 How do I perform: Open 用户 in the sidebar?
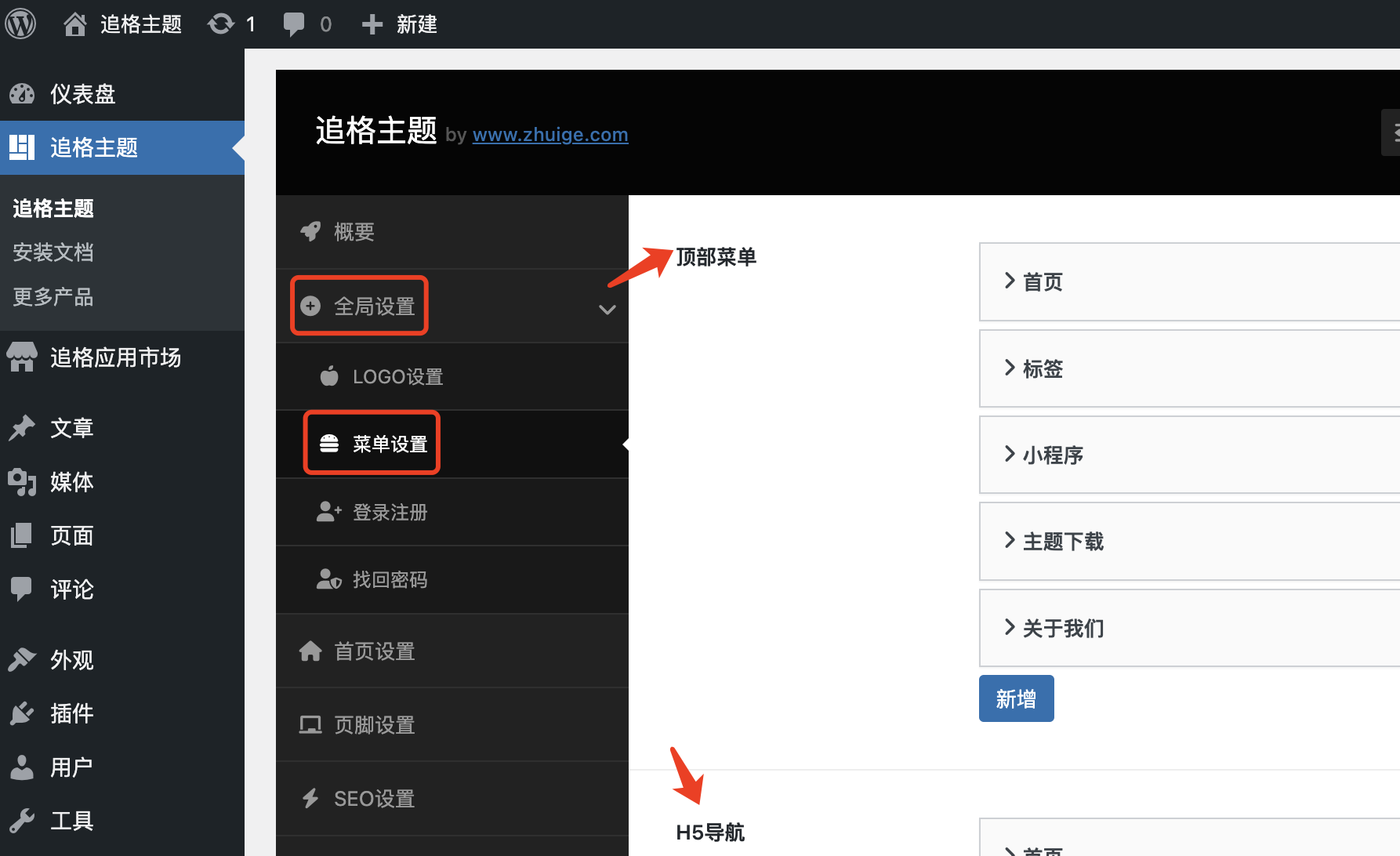click(x=122, y=767)
